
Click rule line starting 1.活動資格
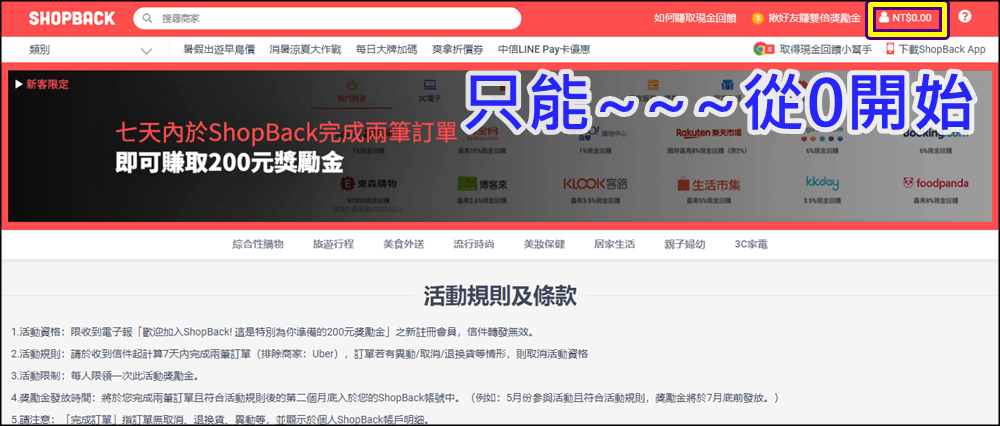coord(272,332)
